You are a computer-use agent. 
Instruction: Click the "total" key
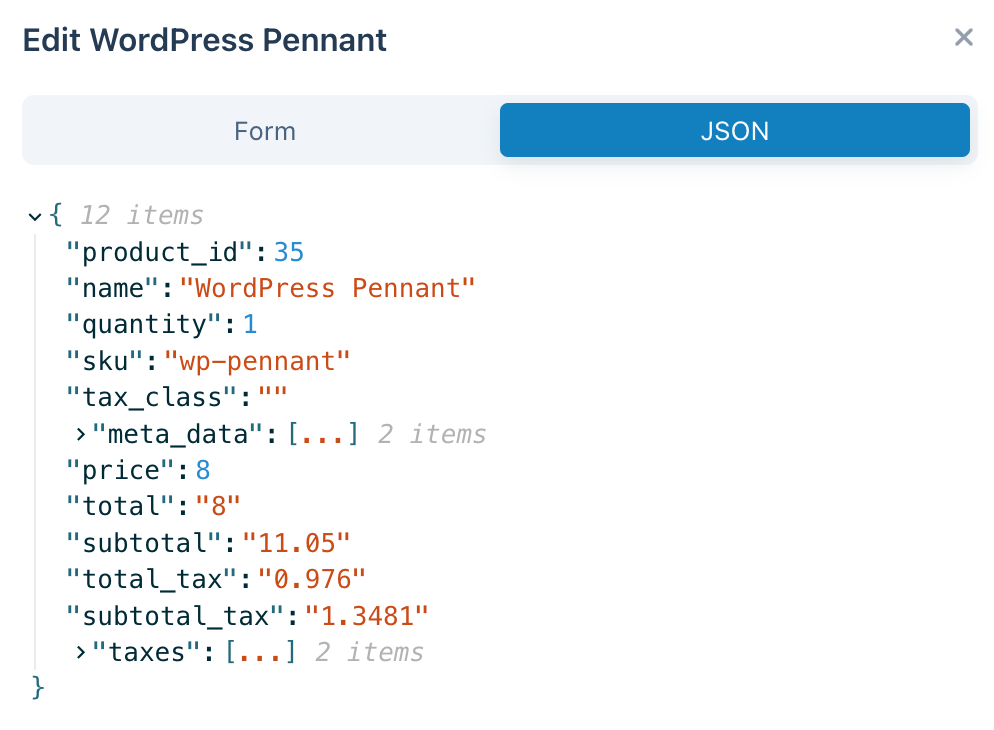(120, 506)
